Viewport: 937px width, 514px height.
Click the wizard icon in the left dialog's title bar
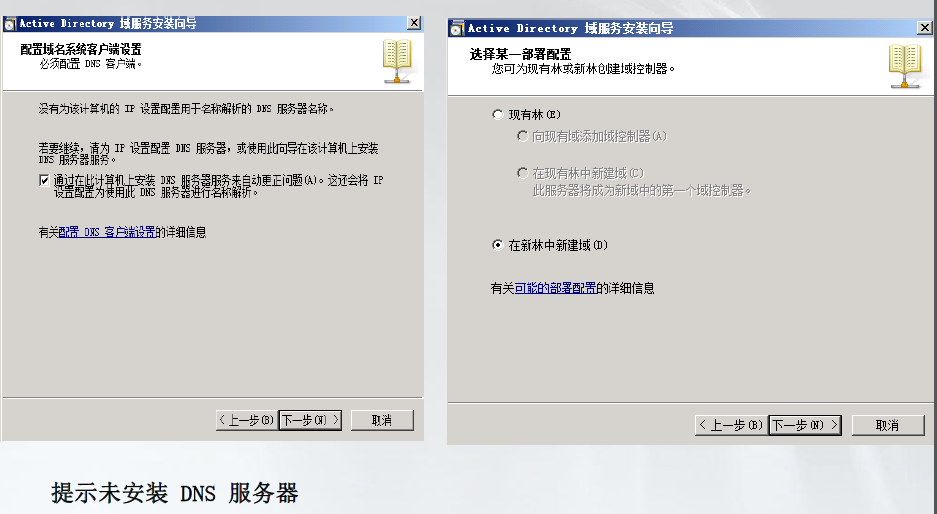coord(10,24)
